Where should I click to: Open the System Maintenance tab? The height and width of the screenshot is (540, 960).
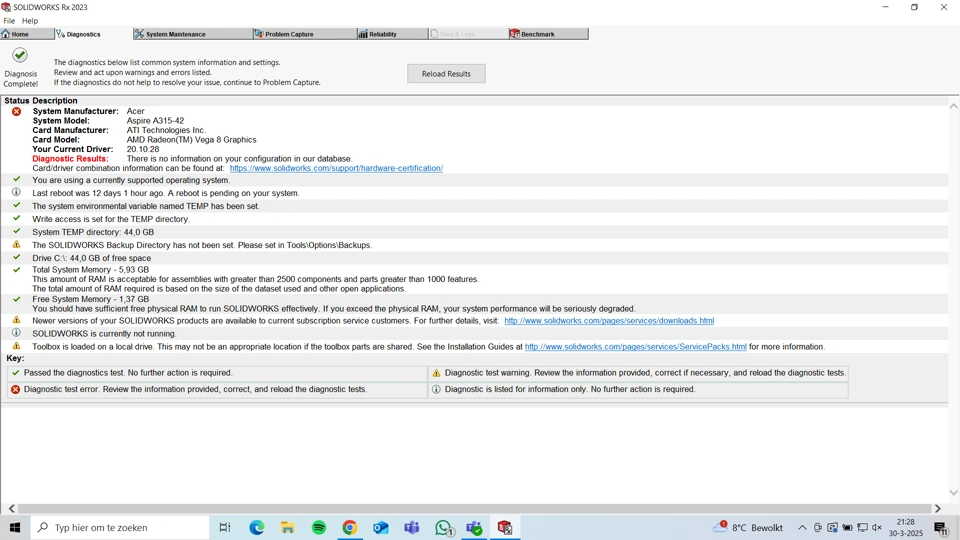click(x=192, y=34)
